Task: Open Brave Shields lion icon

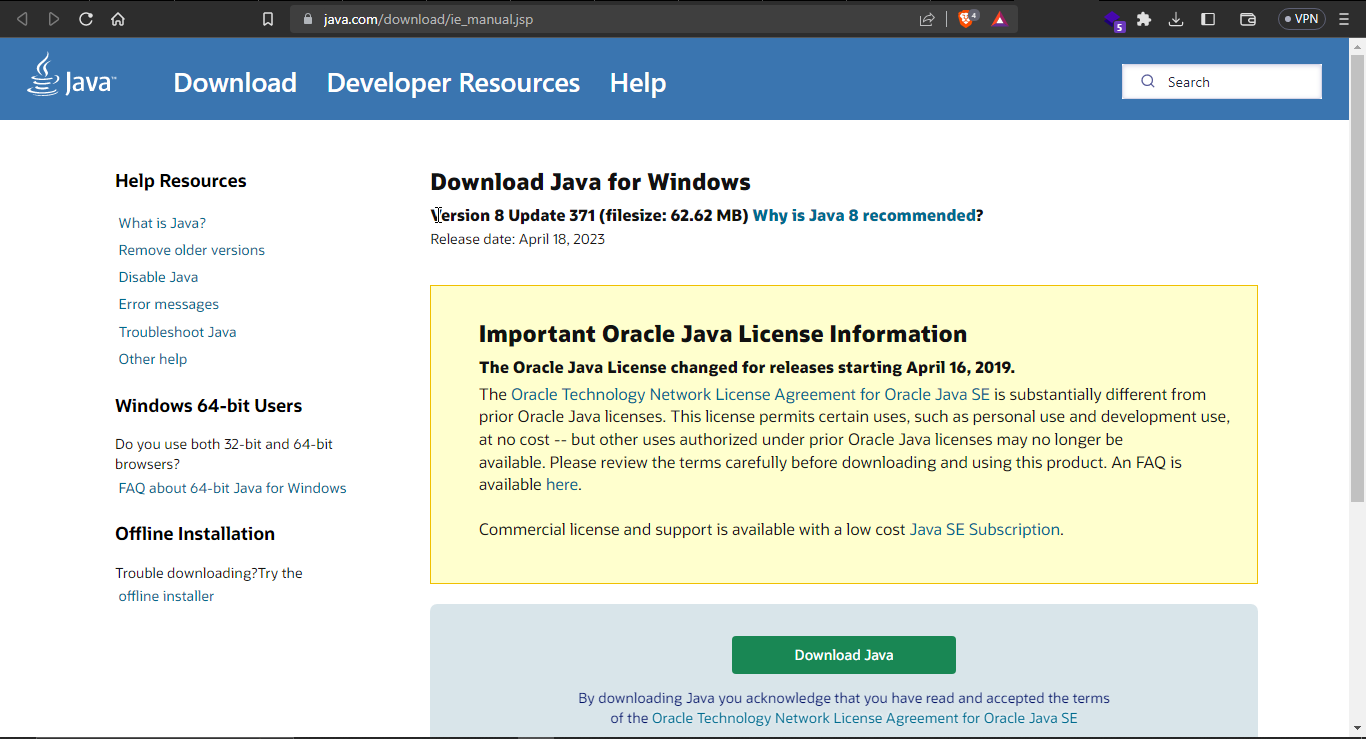Action: tap(967, 19)
